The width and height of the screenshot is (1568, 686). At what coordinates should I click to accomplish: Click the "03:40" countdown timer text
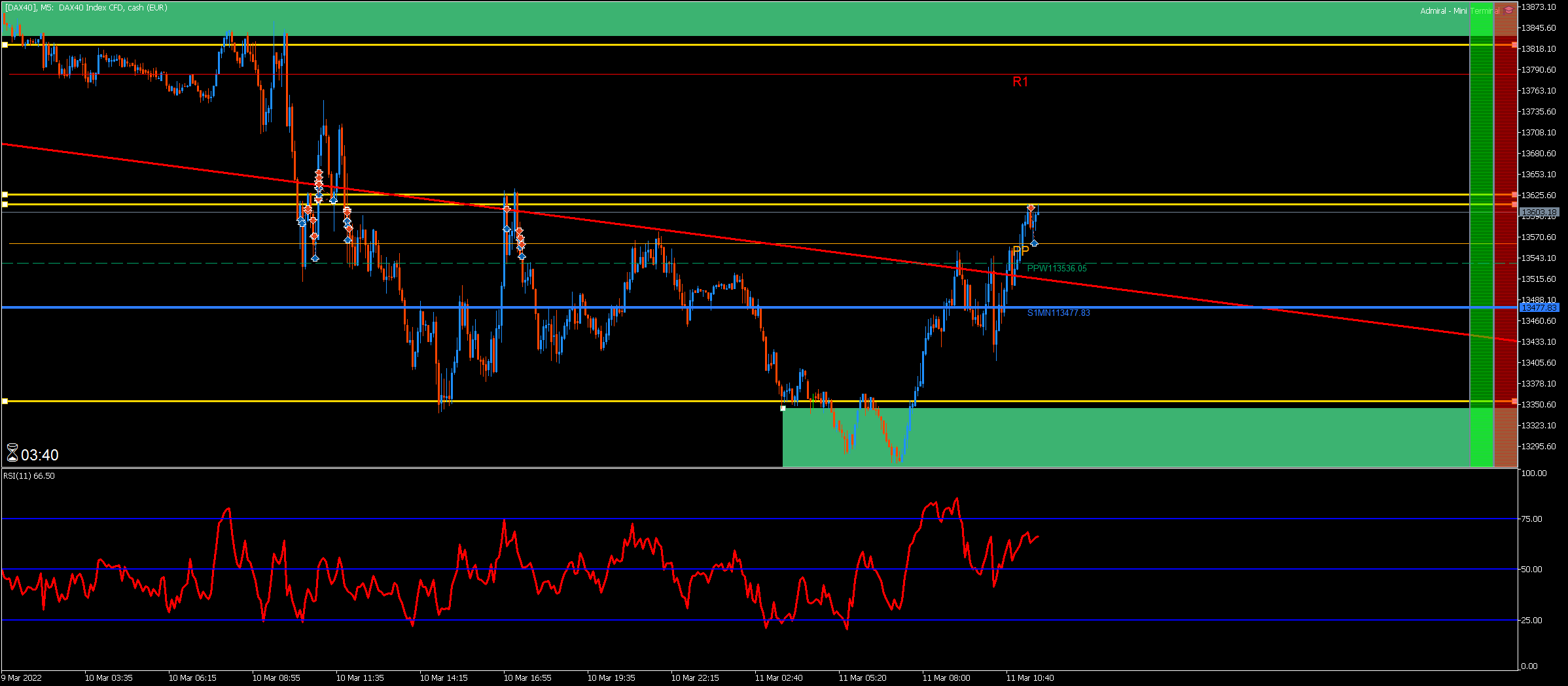click(x=40, y=455)
